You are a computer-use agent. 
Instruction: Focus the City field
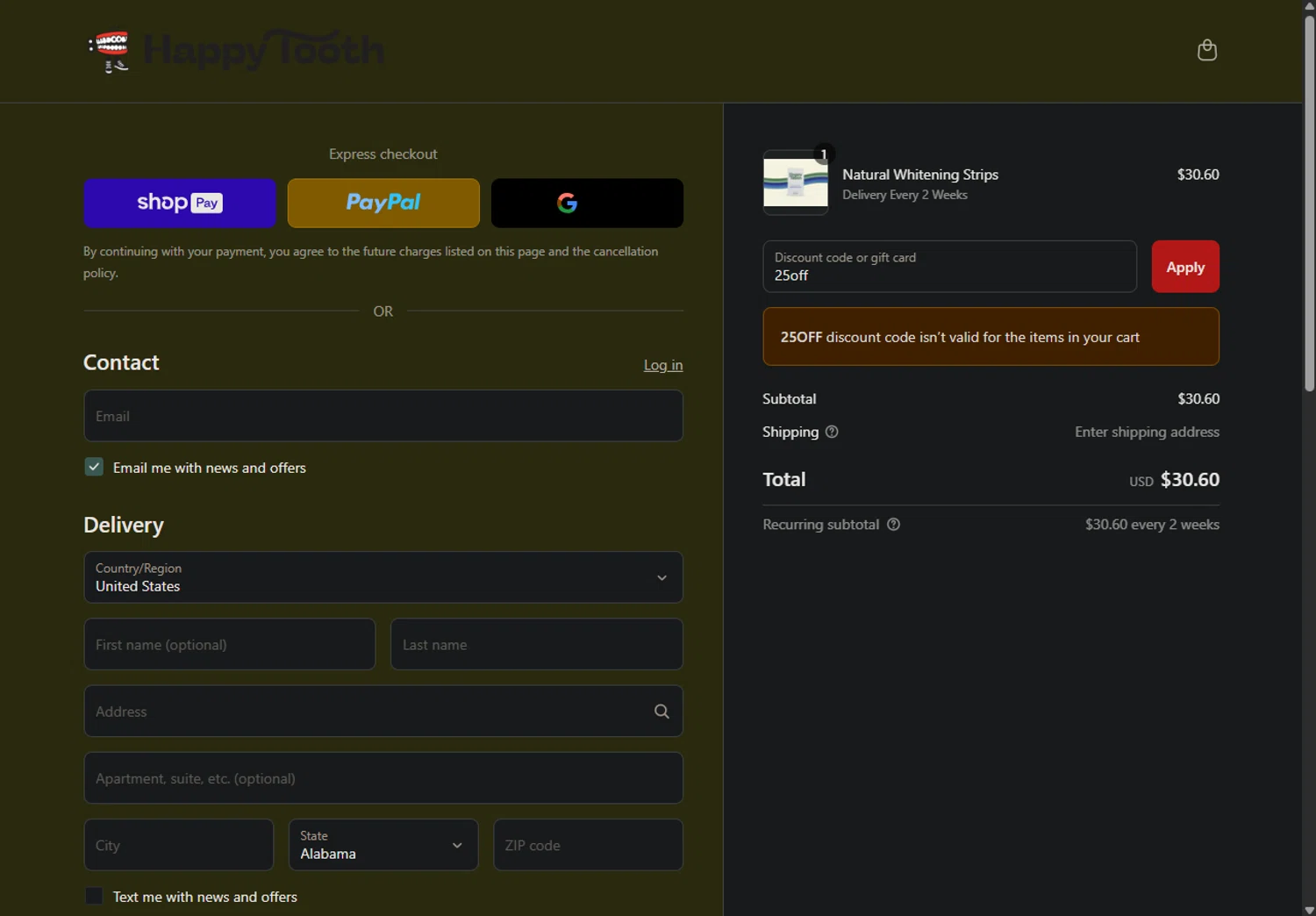click(179, 845)
